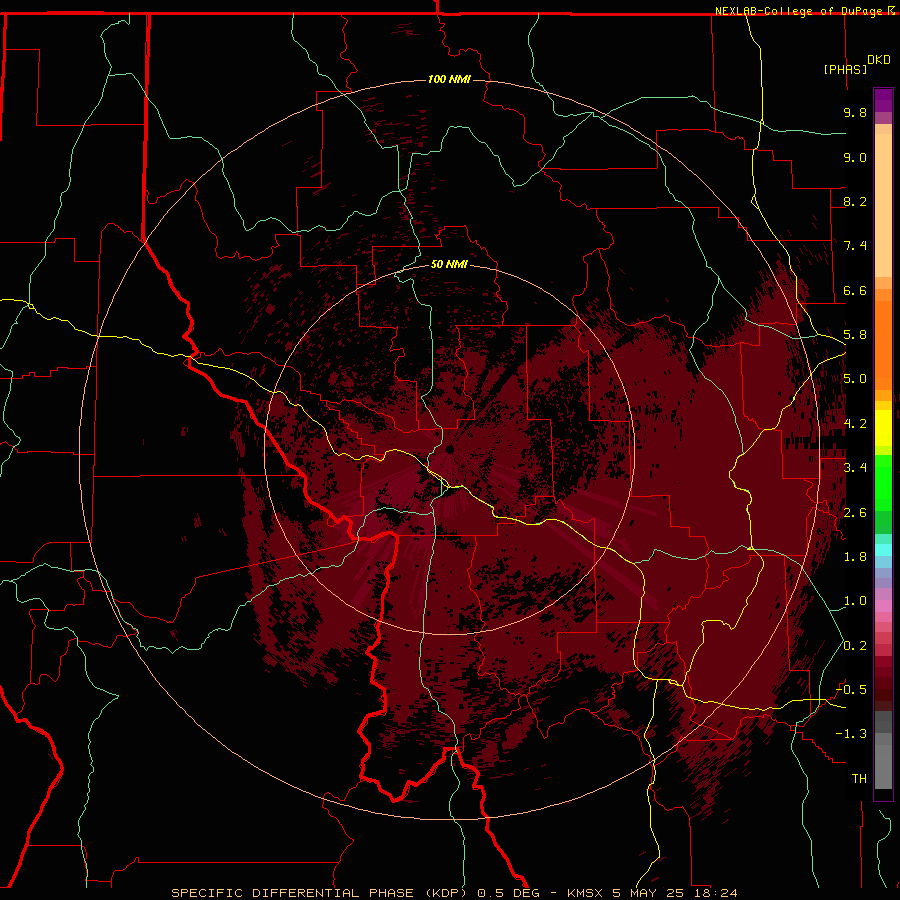Click the 7.4 value on the legend
This screenshot has height=900, width=900.
(x=855, y=246)
